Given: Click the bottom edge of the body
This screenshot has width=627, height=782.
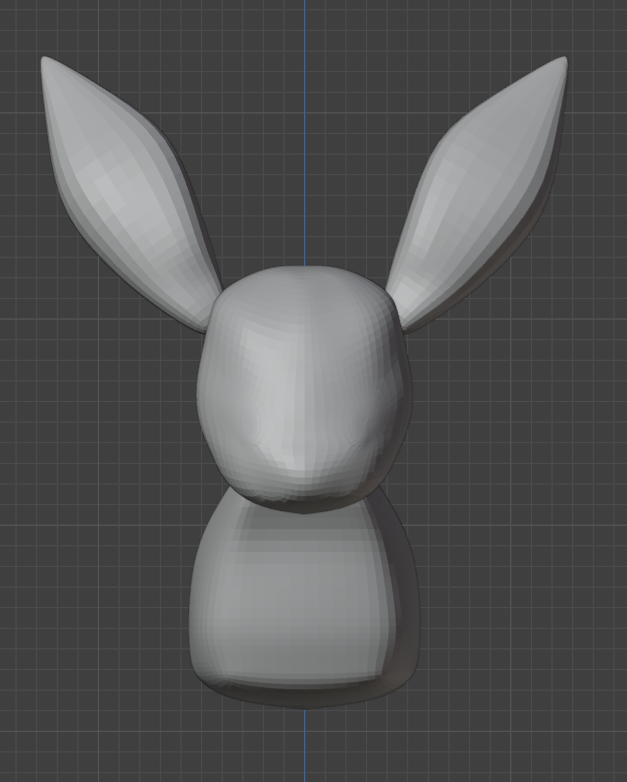Looking at the screenshot, I should click(x=300, y=702).
